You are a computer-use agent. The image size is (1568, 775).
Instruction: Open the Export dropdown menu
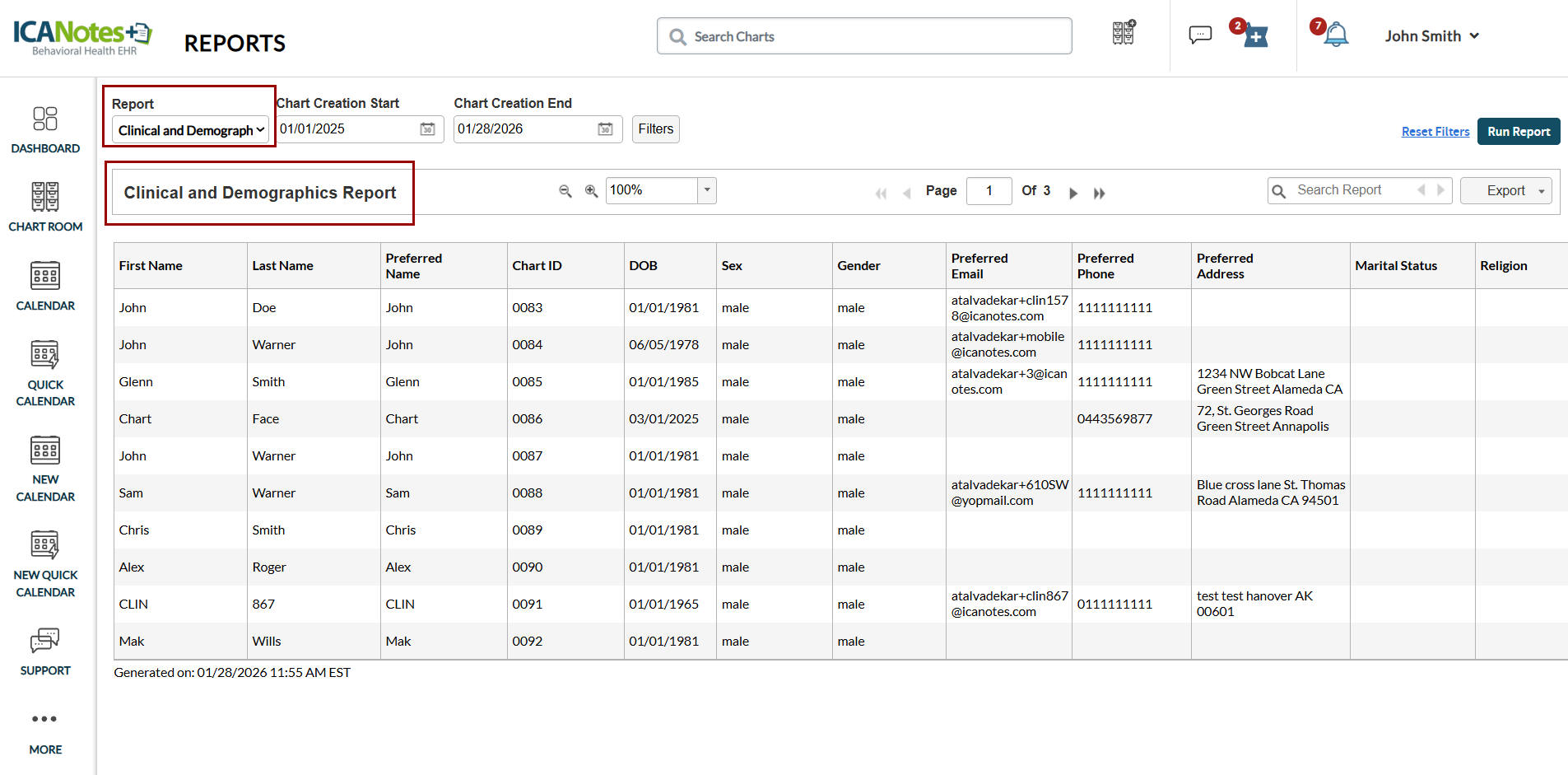click(x=1505, y=191)
